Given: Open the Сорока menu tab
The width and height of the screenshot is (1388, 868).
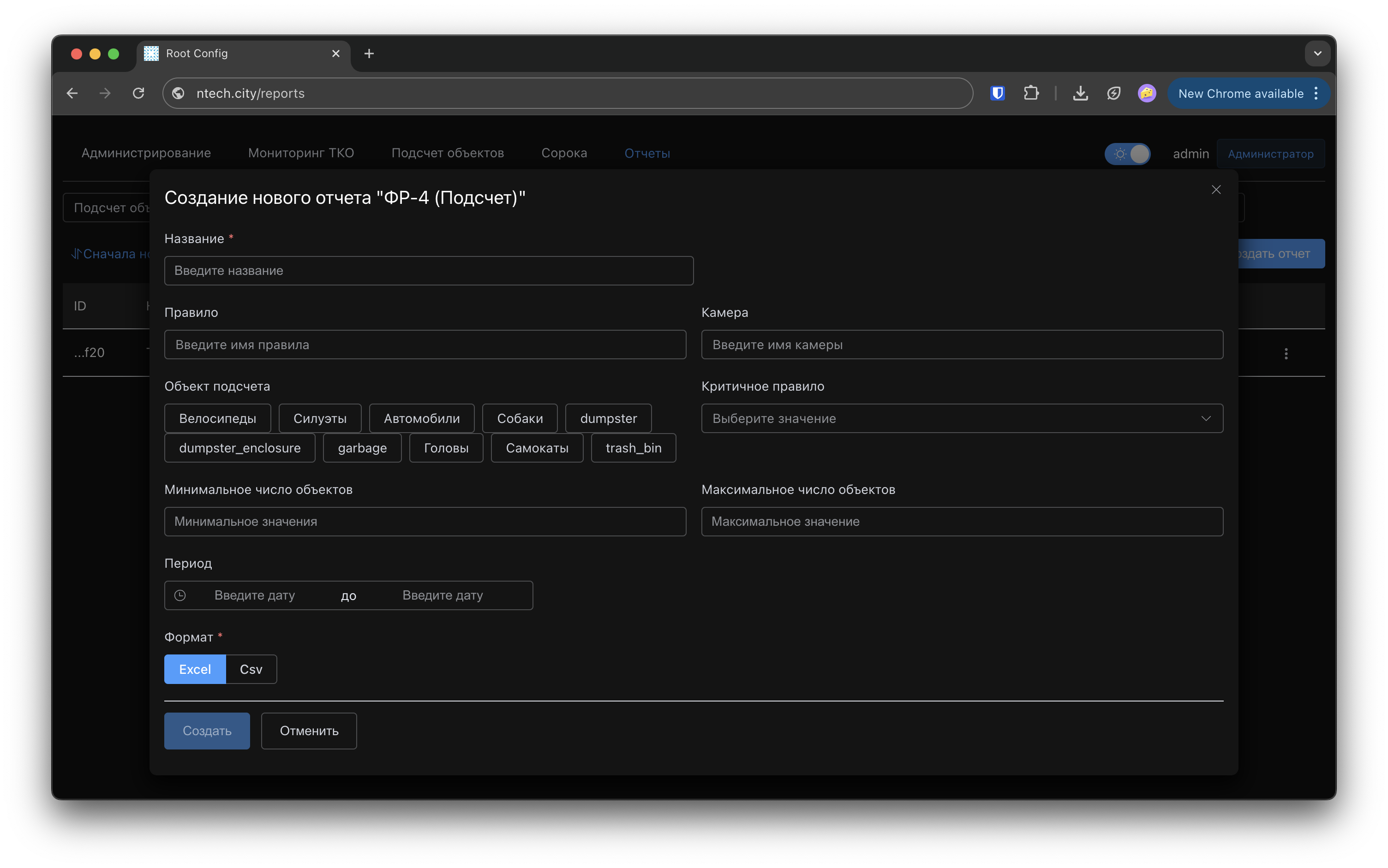Looking at the screenshot, I should [564, 153].
